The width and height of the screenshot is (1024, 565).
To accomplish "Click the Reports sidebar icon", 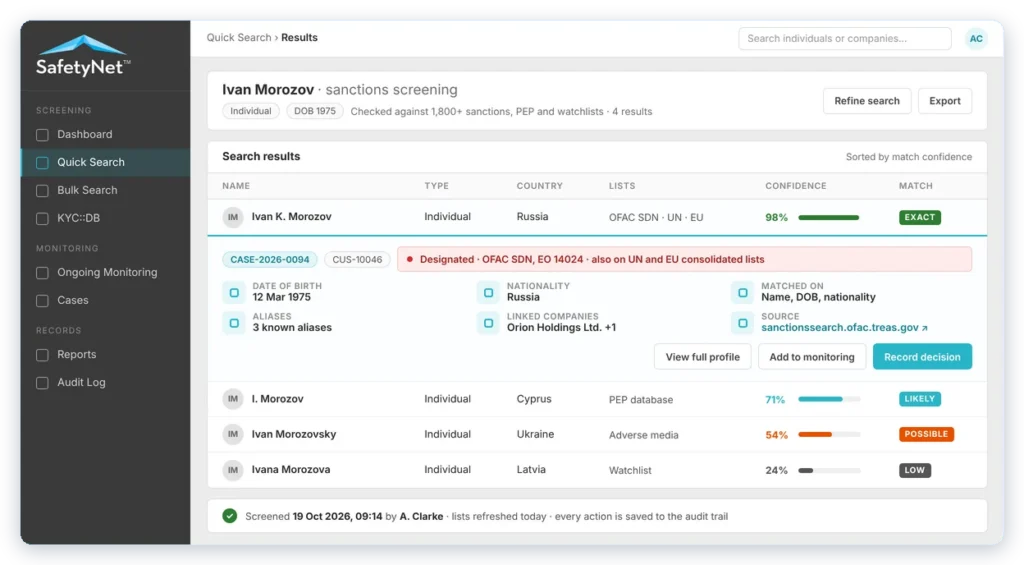I will coord(42,355).
